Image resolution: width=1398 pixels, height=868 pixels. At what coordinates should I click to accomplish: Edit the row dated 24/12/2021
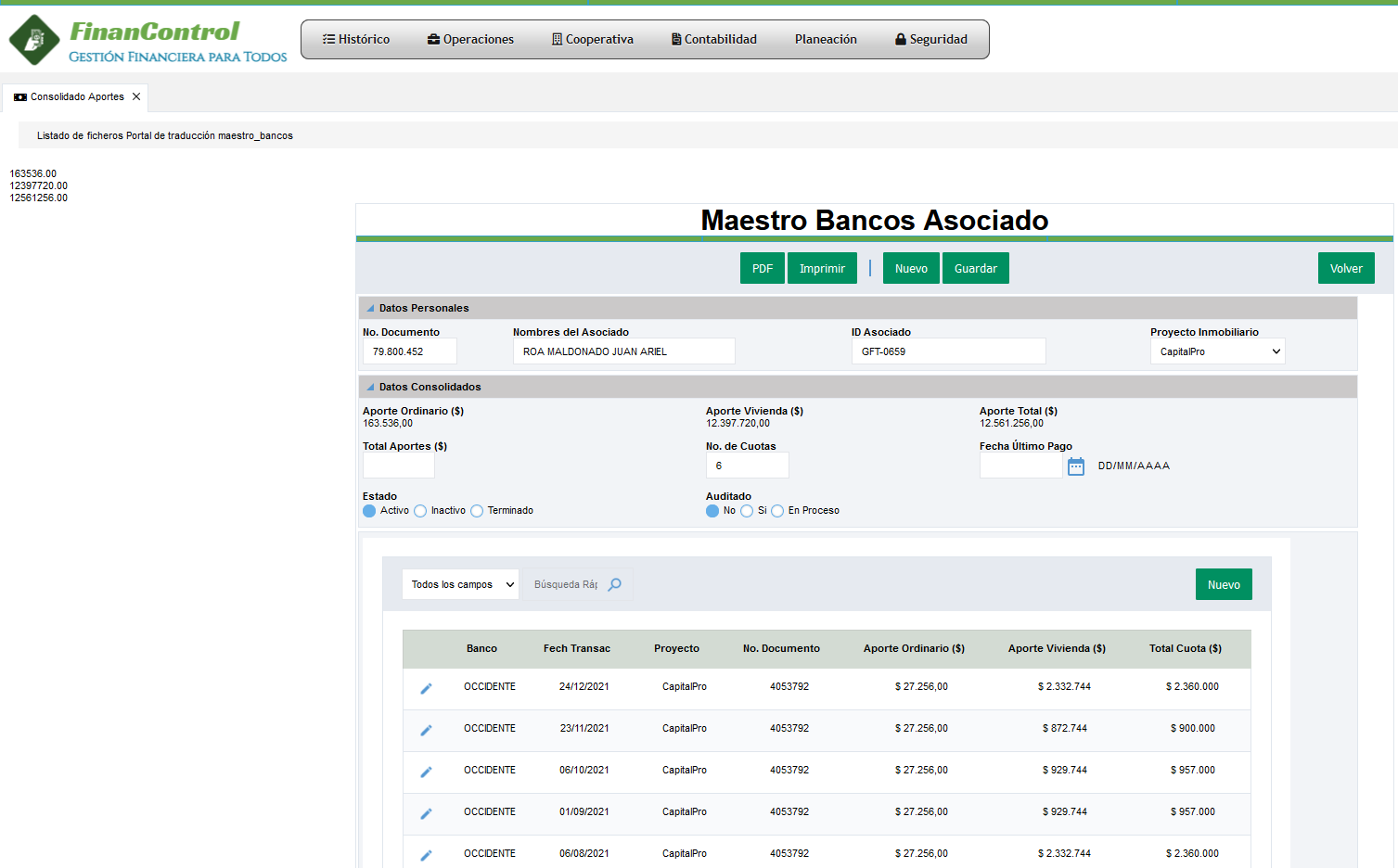pos(427,688)
